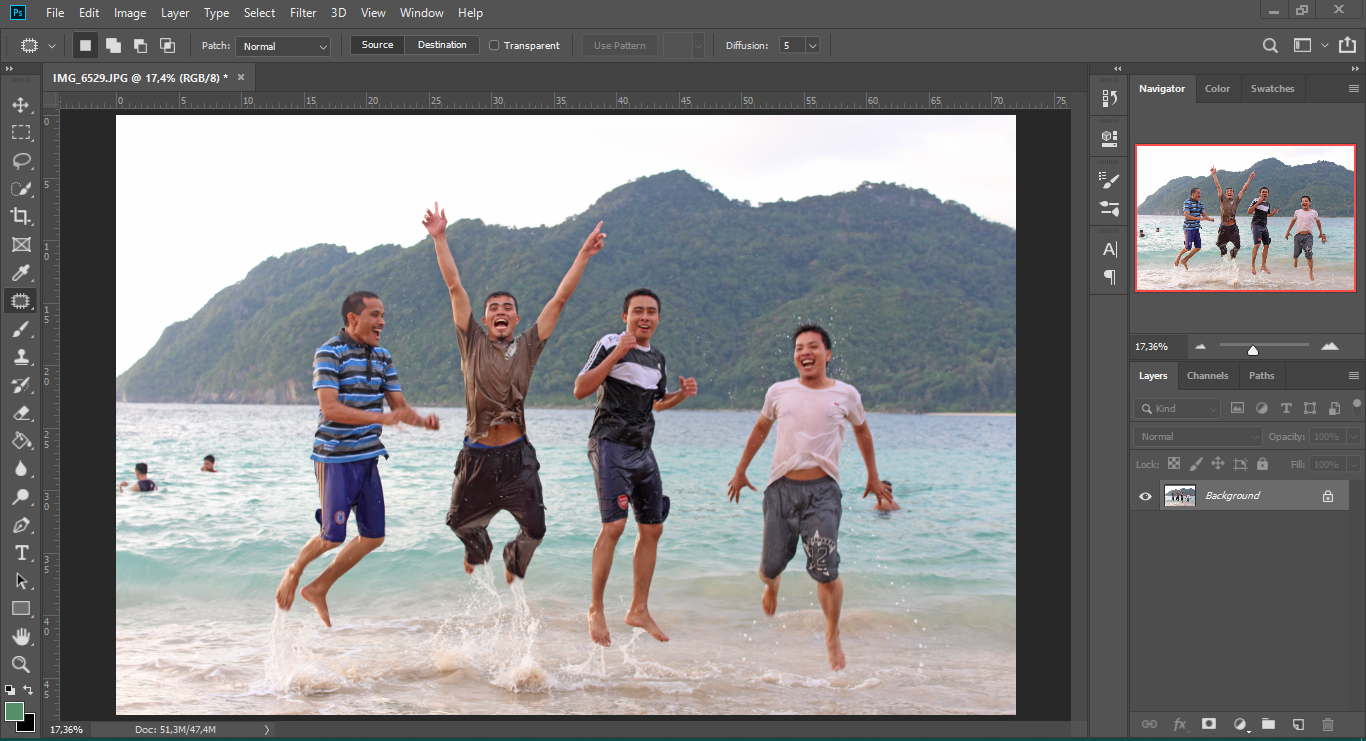
Task: Click the foreground color swatch
Action: (14, 711)
